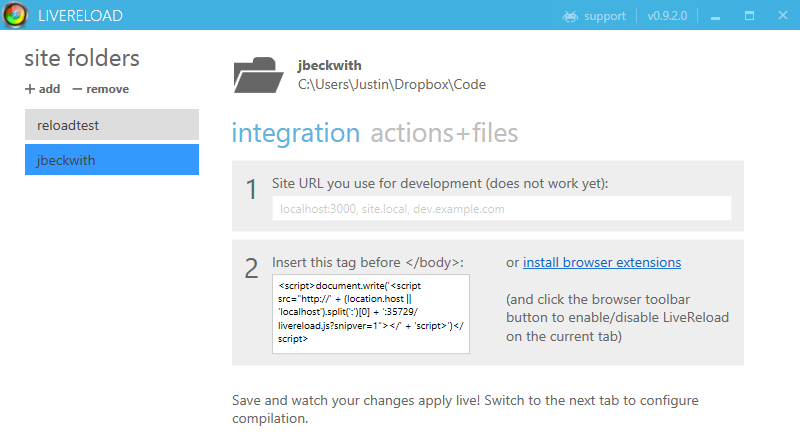Image resolution: width=800 pixels, height=443 pixels.
Task: Add a new site folder
Action: [x=42, y=89]
